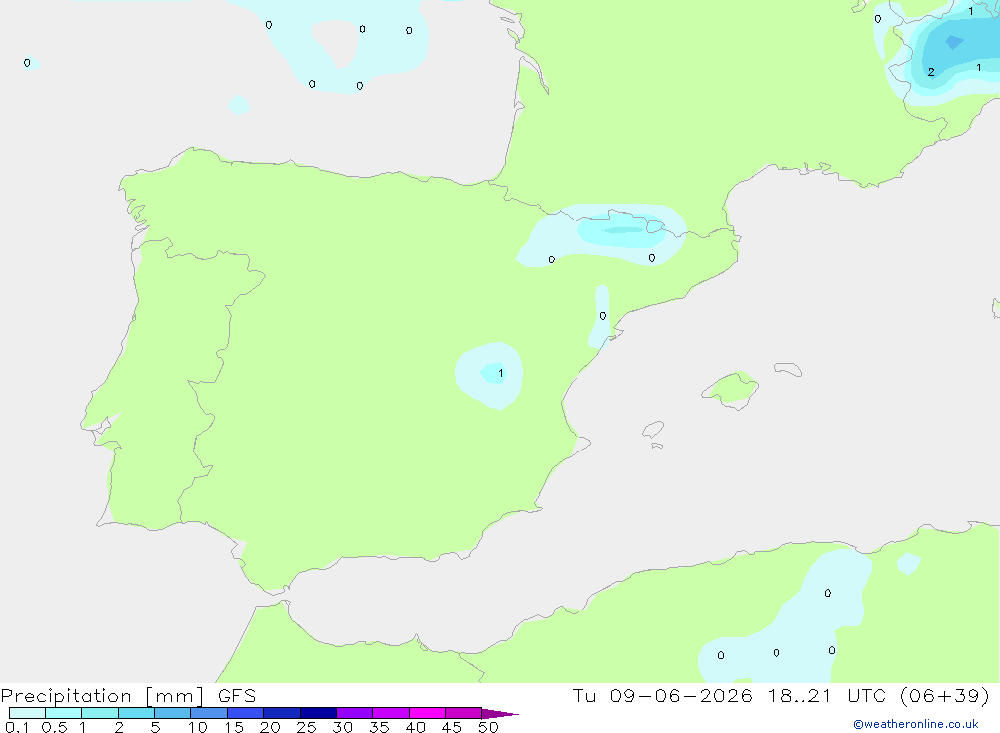Select the 5–10 mm light blue swatch
Image resolution: width=1000 pixels, height=733 pixels.
click(x=172, y=713)
